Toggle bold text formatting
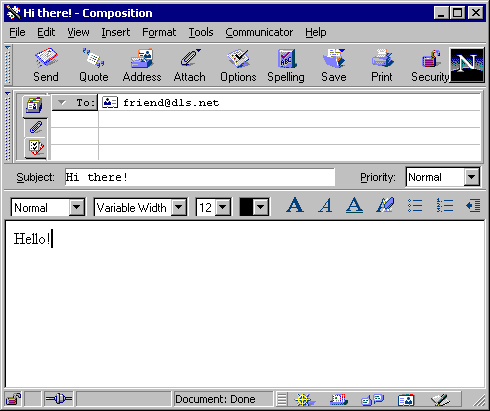 point(295,205)
